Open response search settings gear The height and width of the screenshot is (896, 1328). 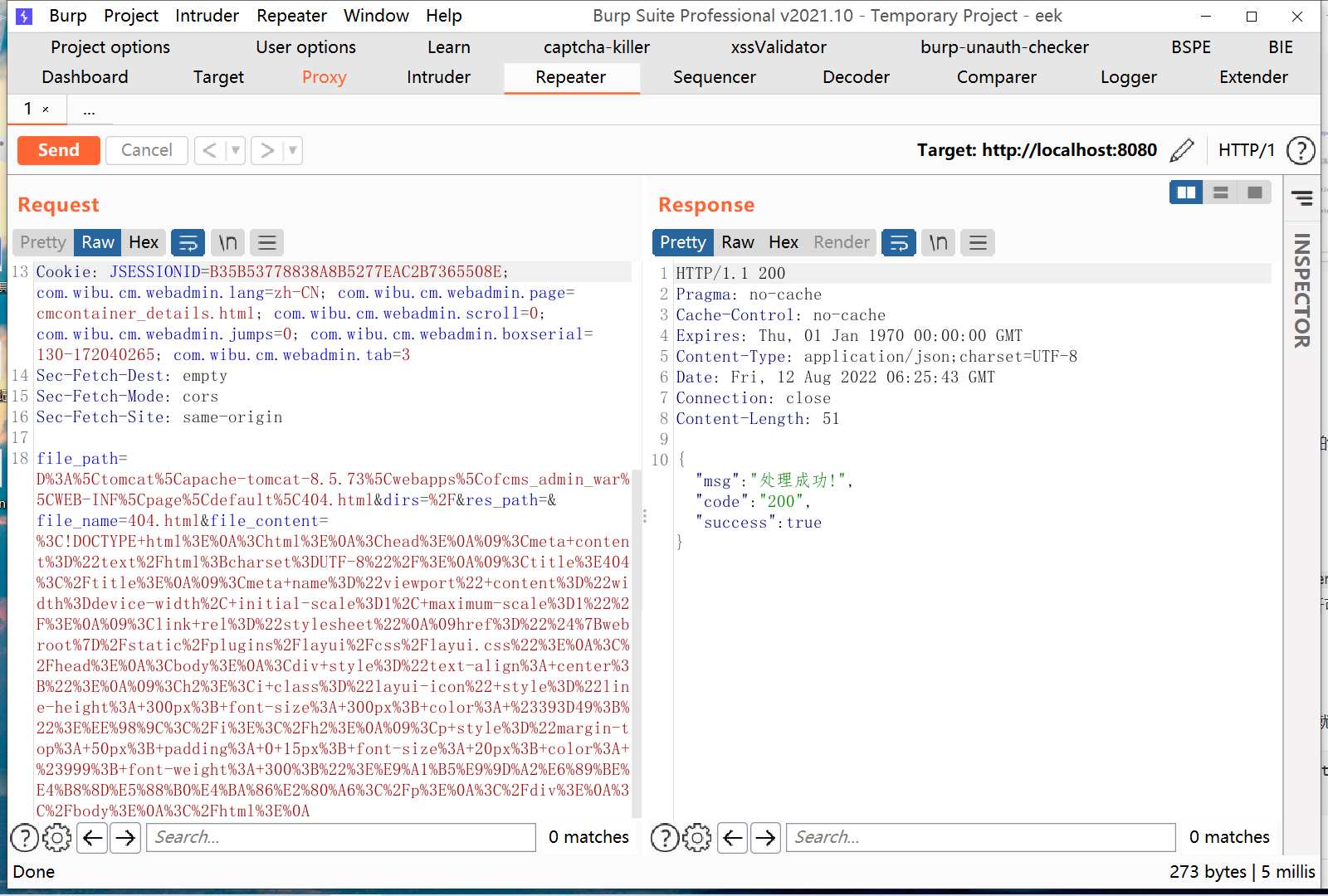click(697, 838)
